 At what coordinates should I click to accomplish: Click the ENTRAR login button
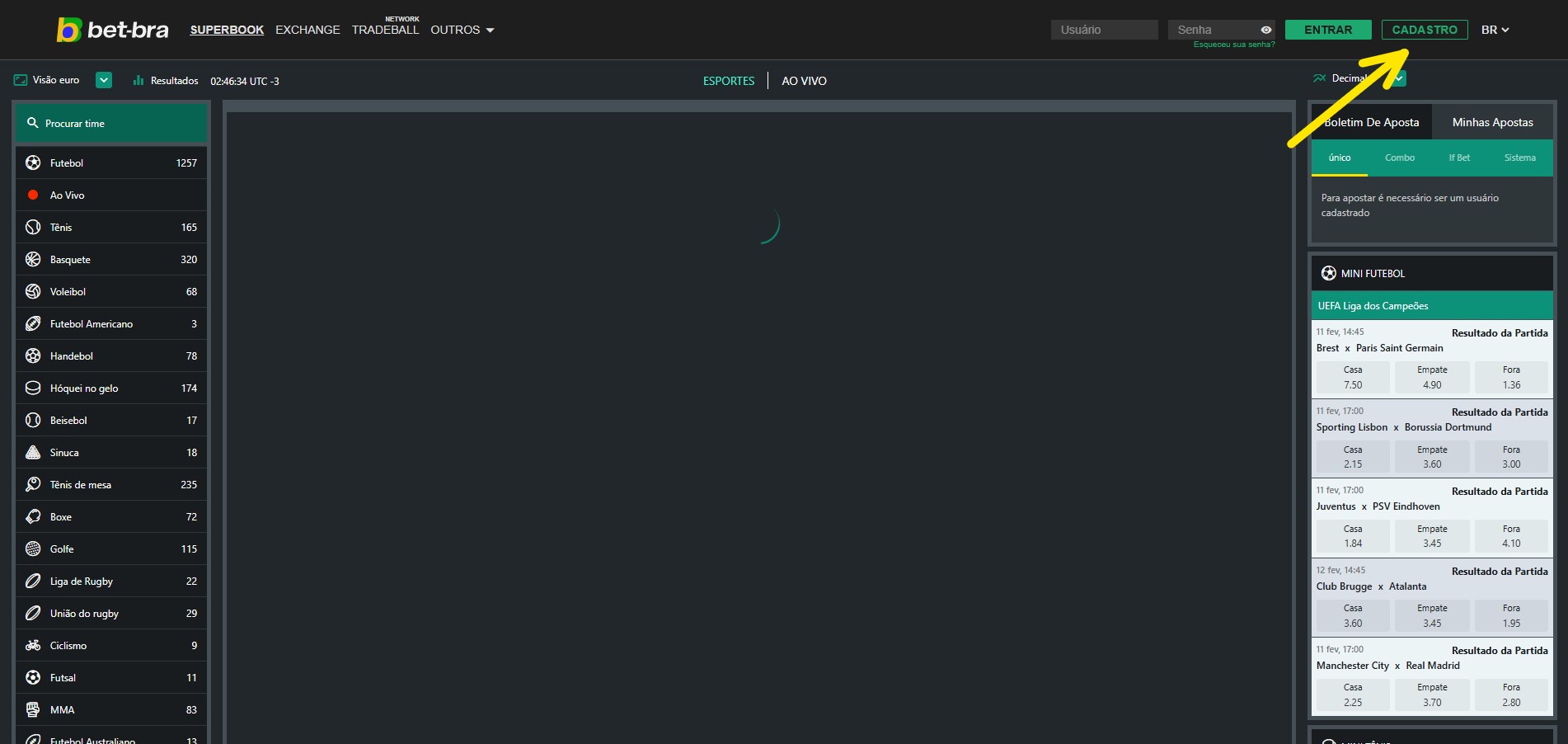pyautogui.click(x=1328, y=30)
